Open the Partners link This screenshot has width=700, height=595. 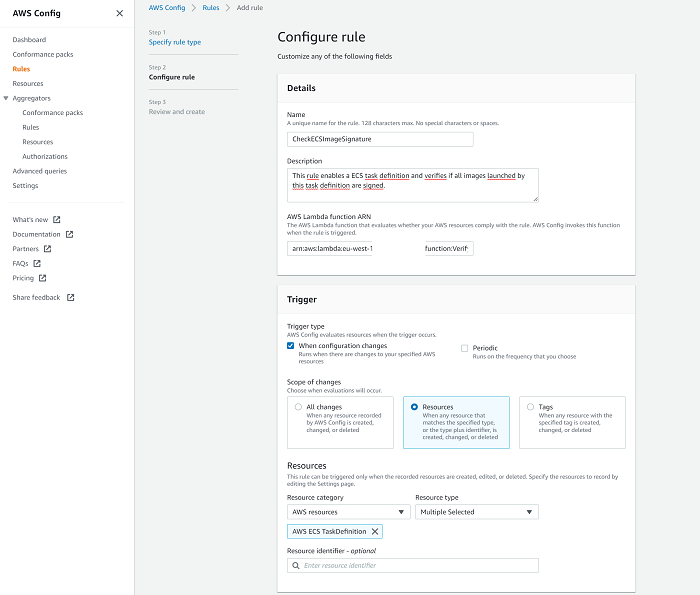pyautogui.click(x=25, y=249)
